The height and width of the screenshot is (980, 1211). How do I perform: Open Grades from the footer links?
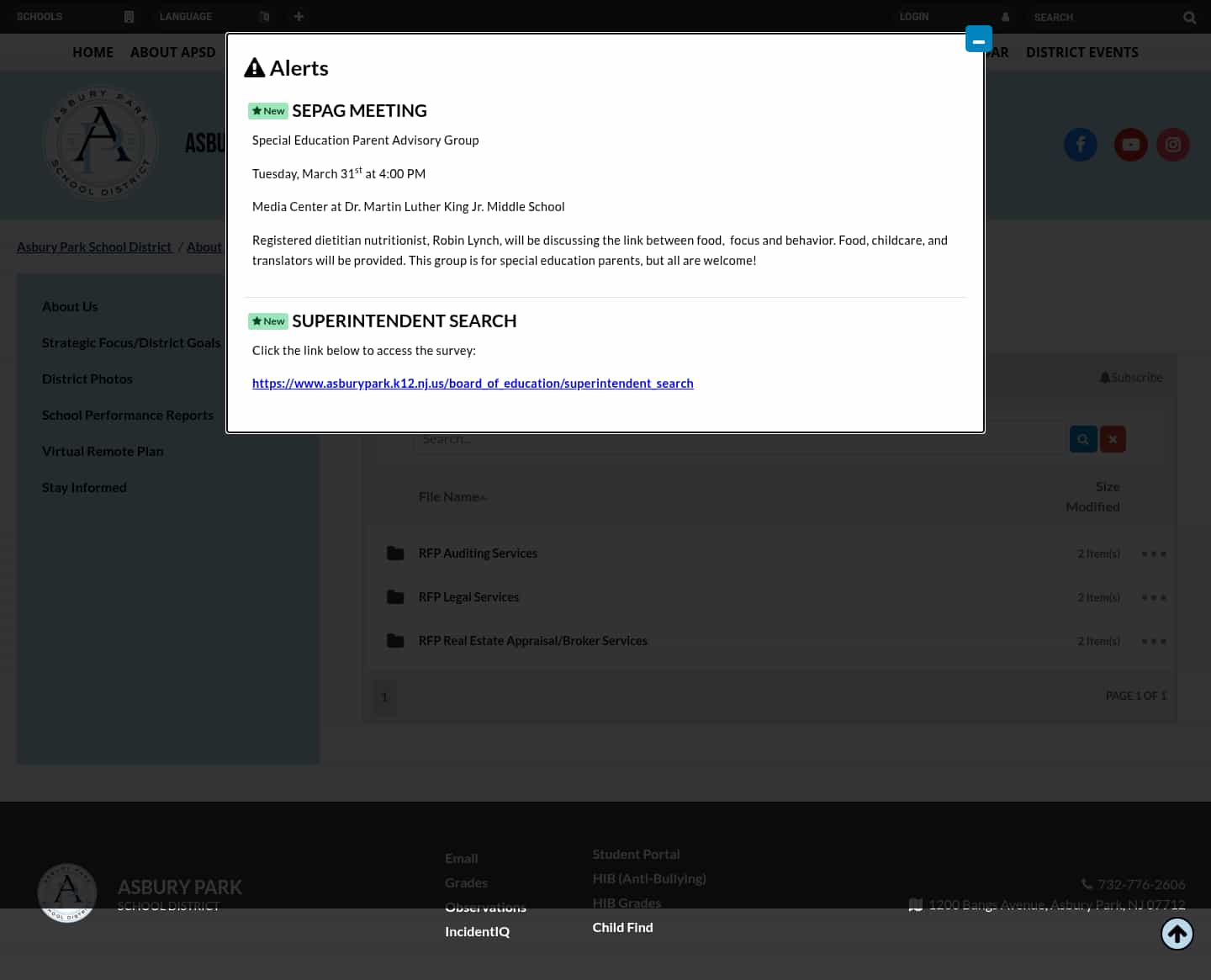click(466, 882)
